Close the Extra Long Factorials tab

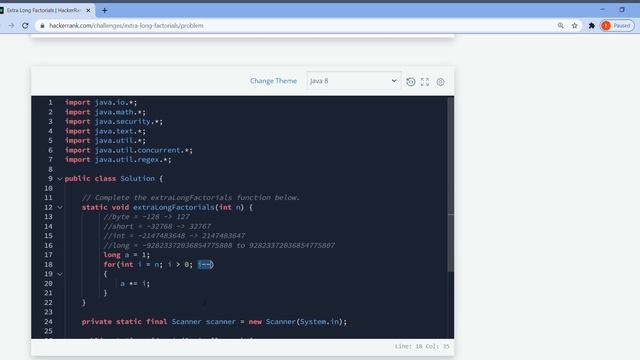[x=88, y=10]
